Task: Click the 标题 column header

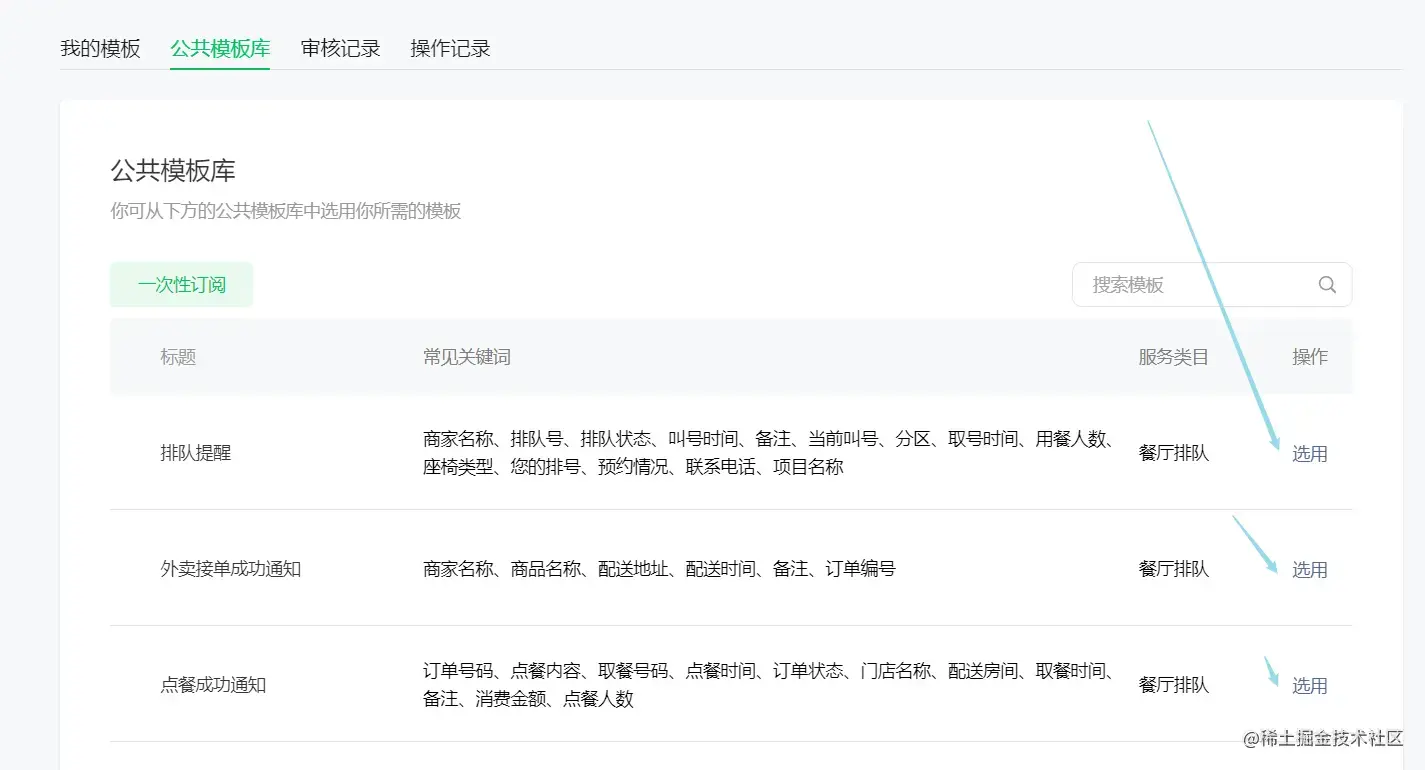Action: coord(178,357)
